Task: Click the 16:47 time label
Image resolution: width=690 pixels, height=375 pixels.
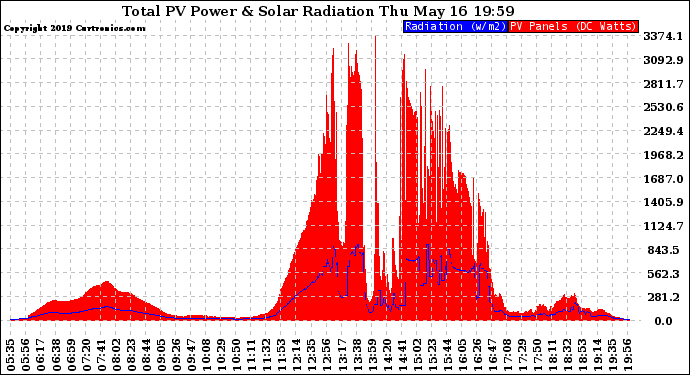Action: click(492, 355)
